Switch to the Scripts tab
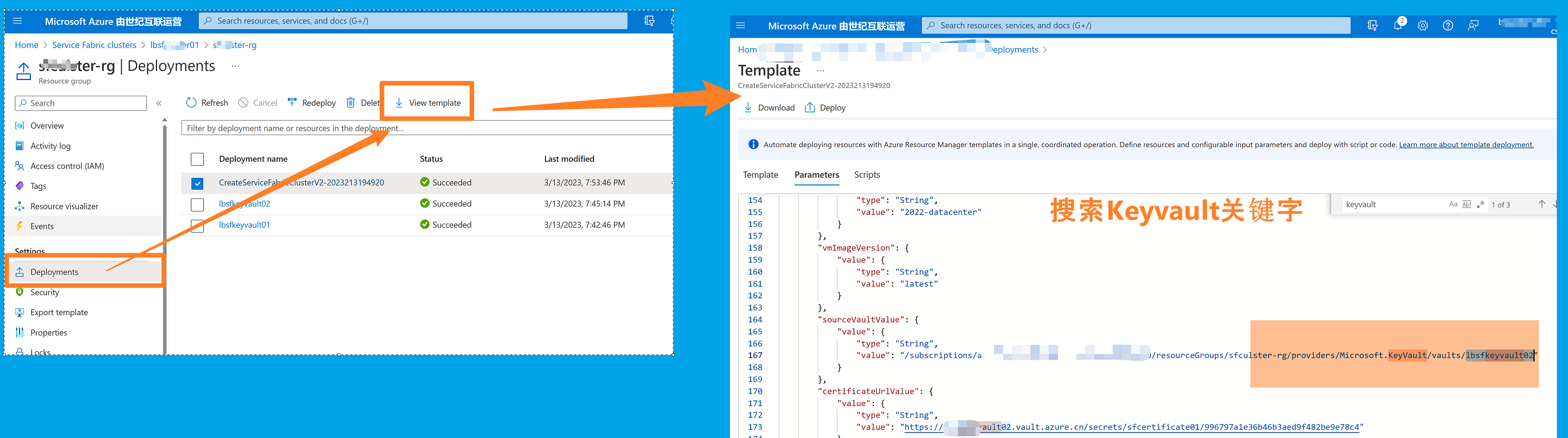1568x438 pixels. pyautogui.click(x=867, y=175)
